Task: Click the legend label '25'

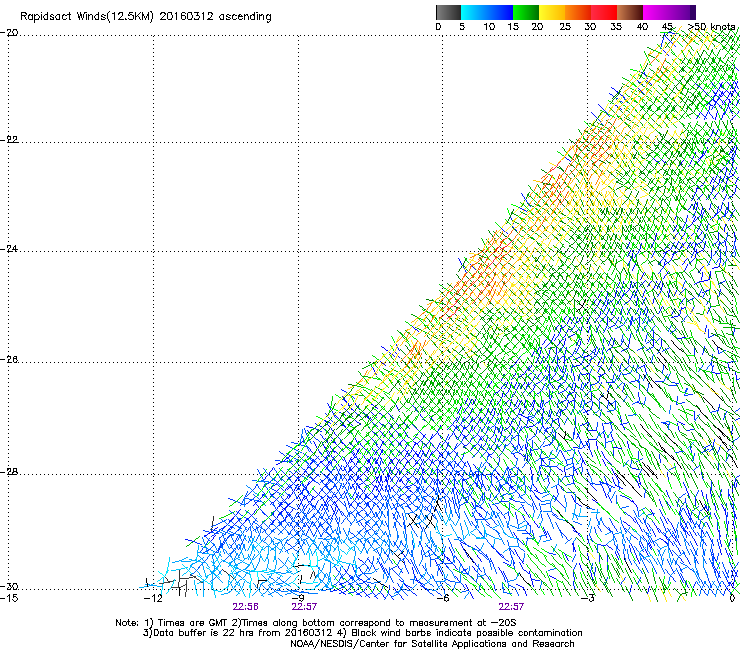Action: [x=565, y=27]
